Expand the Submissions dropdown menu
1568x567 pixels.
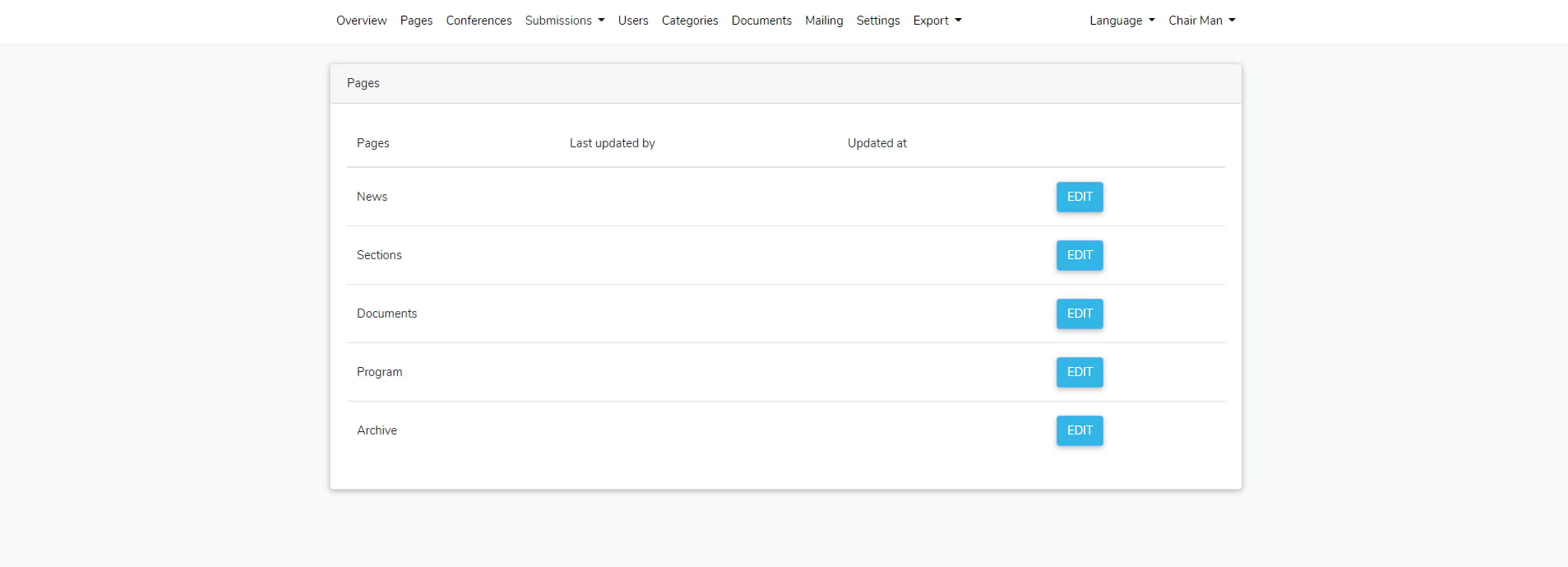[x=565, y=21]
